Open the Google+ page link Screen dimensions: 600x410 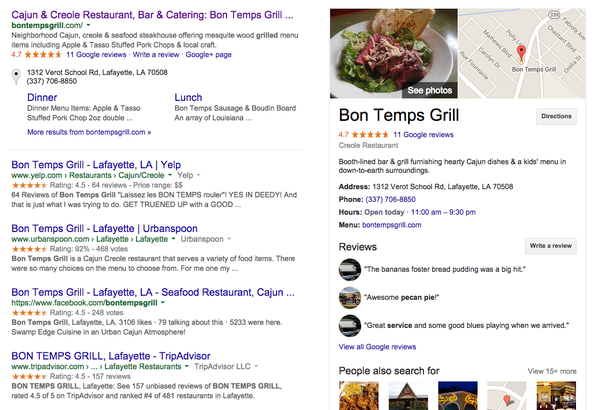[209, 54]
